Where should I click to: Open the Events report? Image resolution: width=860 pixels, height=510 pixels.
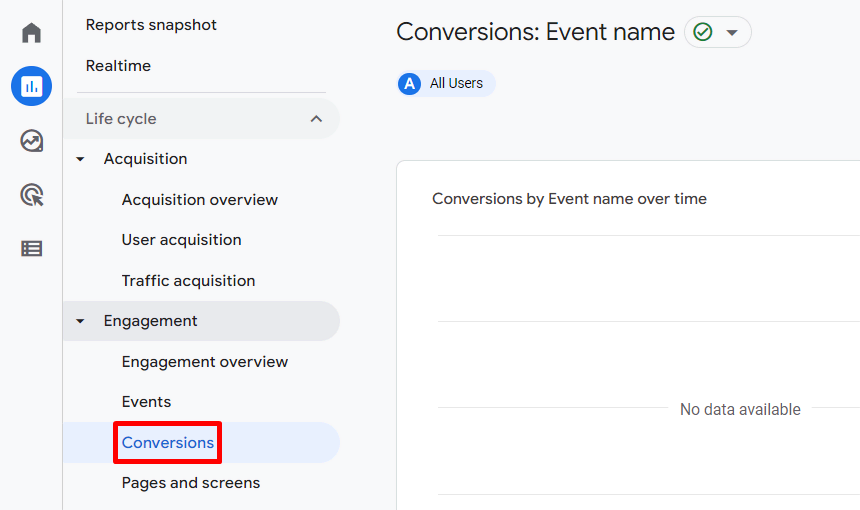click(146, 402)
